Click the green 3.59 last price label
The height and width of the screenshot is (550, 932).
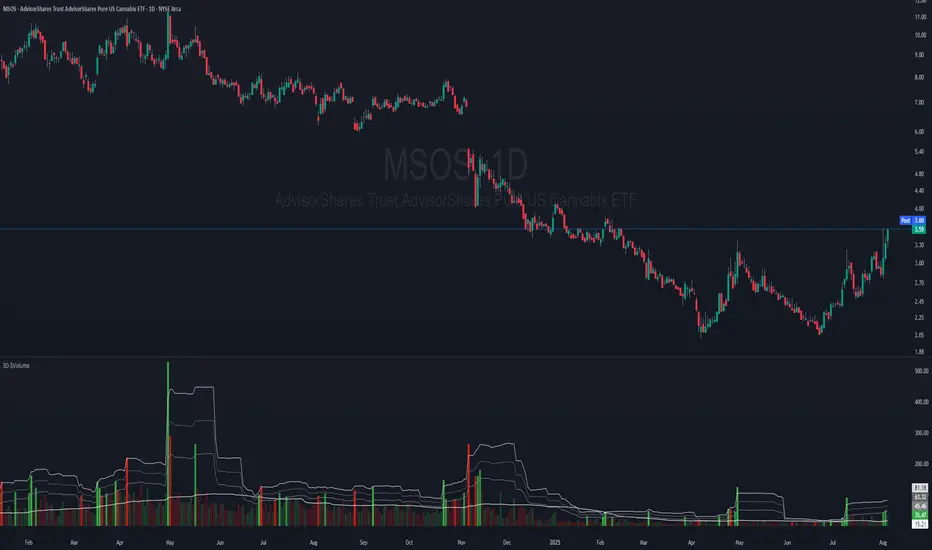pos(919,229)
